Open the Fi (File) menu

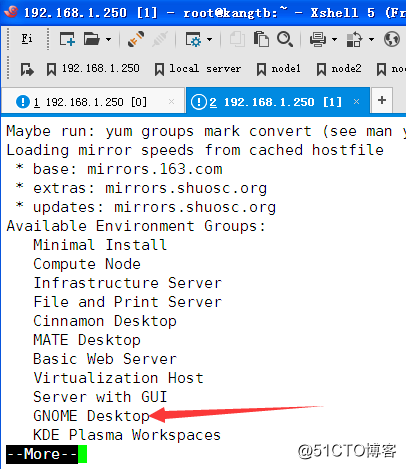(27, 39)
